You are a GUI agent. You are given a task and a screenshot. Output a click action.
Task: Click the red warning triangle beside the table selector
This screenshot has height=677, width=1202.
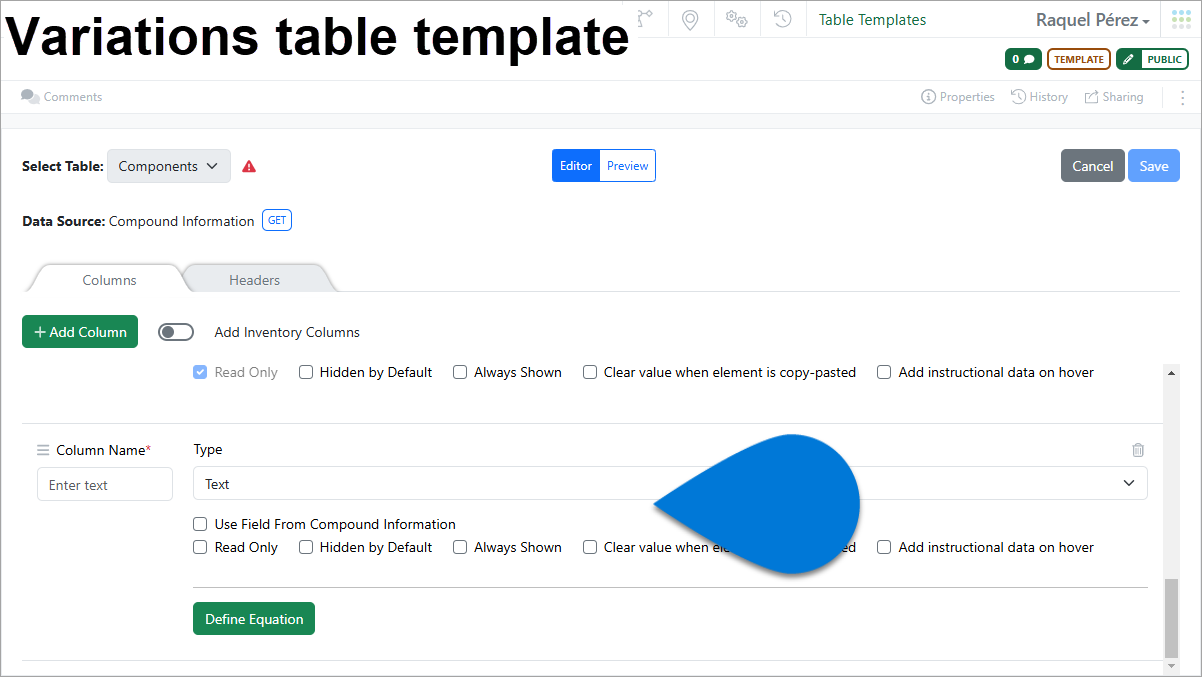(248, 166)
